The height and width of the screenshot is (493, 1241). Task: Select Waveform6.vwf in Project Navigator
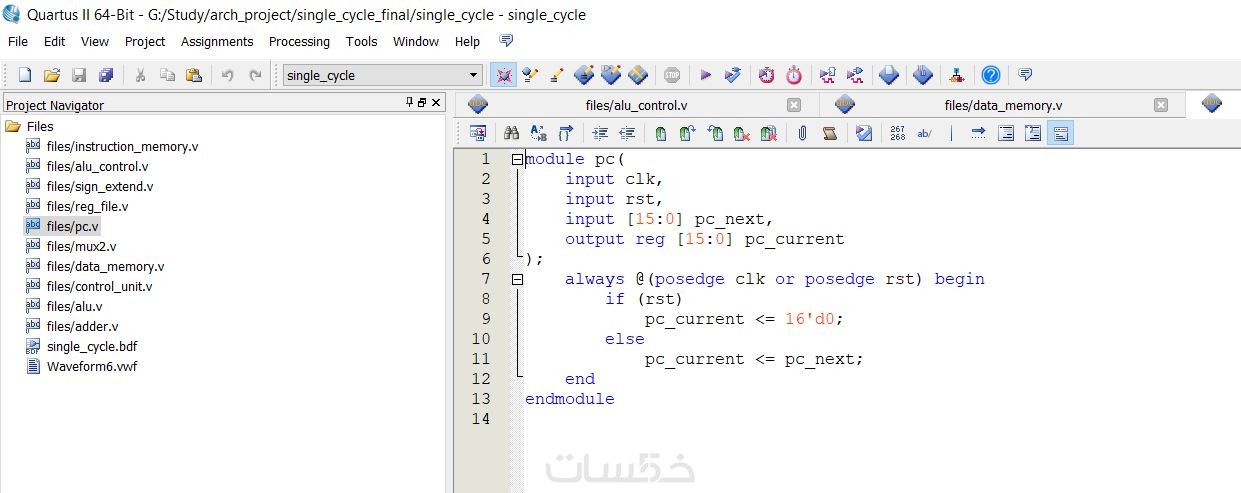(92, 366)
